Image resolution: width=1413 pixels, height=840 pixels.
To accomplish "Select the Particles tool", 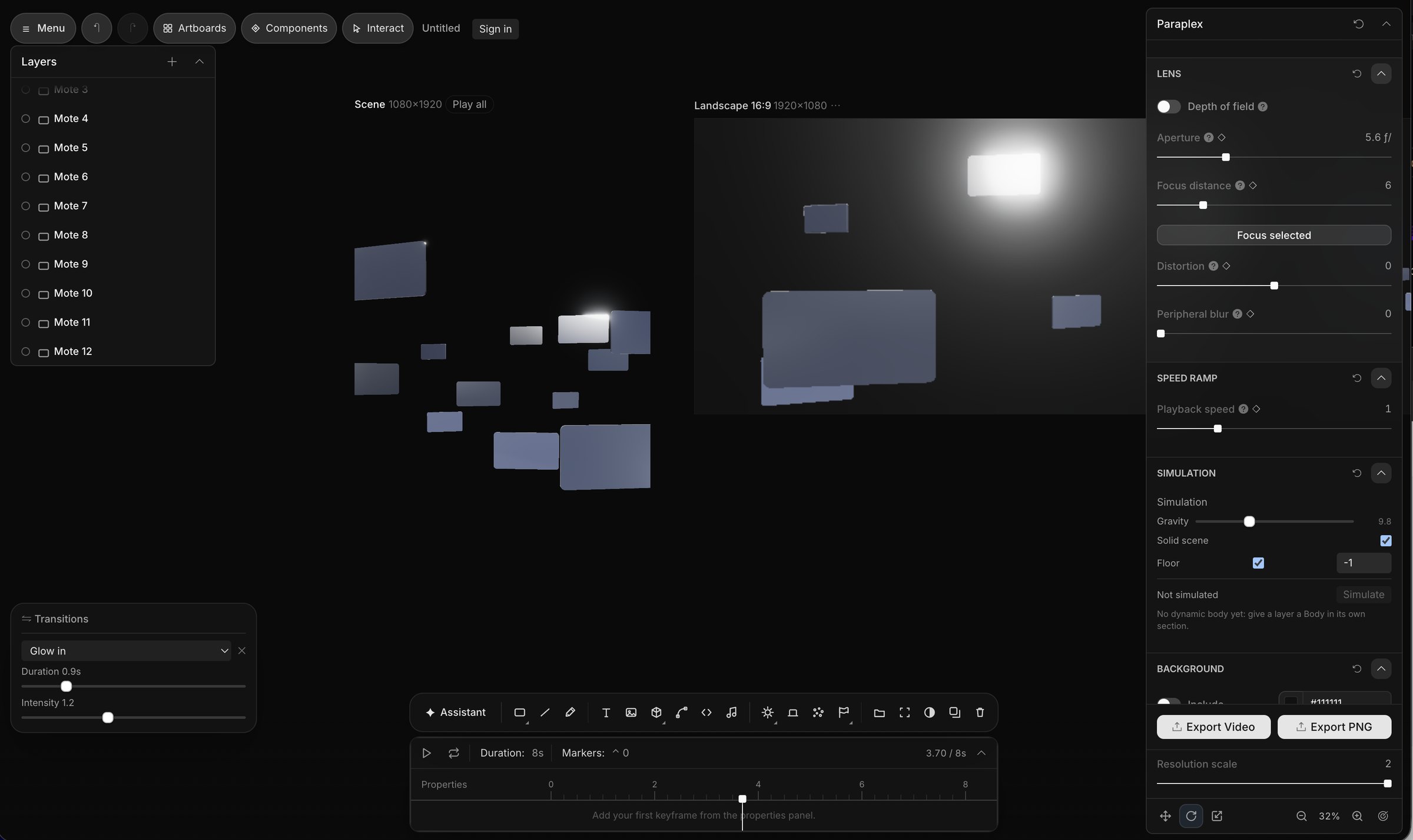I will click(x=818, y=712).
